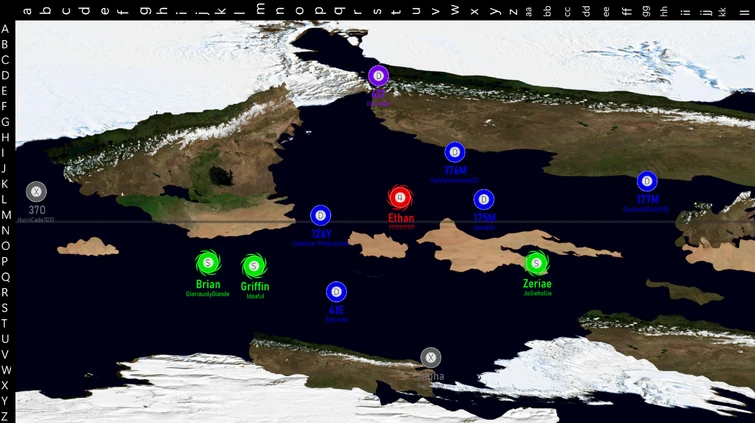Select the blue 175M depression marker

click(483, 199)
